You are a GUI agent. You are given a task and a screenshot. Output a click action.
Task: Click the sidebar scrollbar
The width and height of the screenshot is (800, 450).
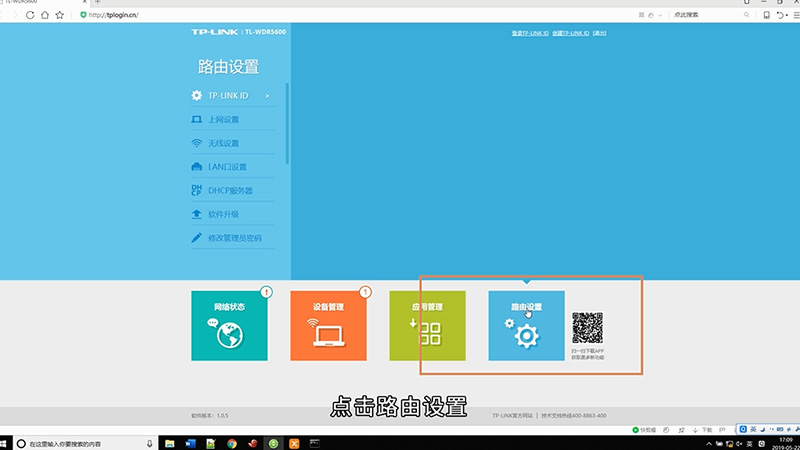pos(287,123)
